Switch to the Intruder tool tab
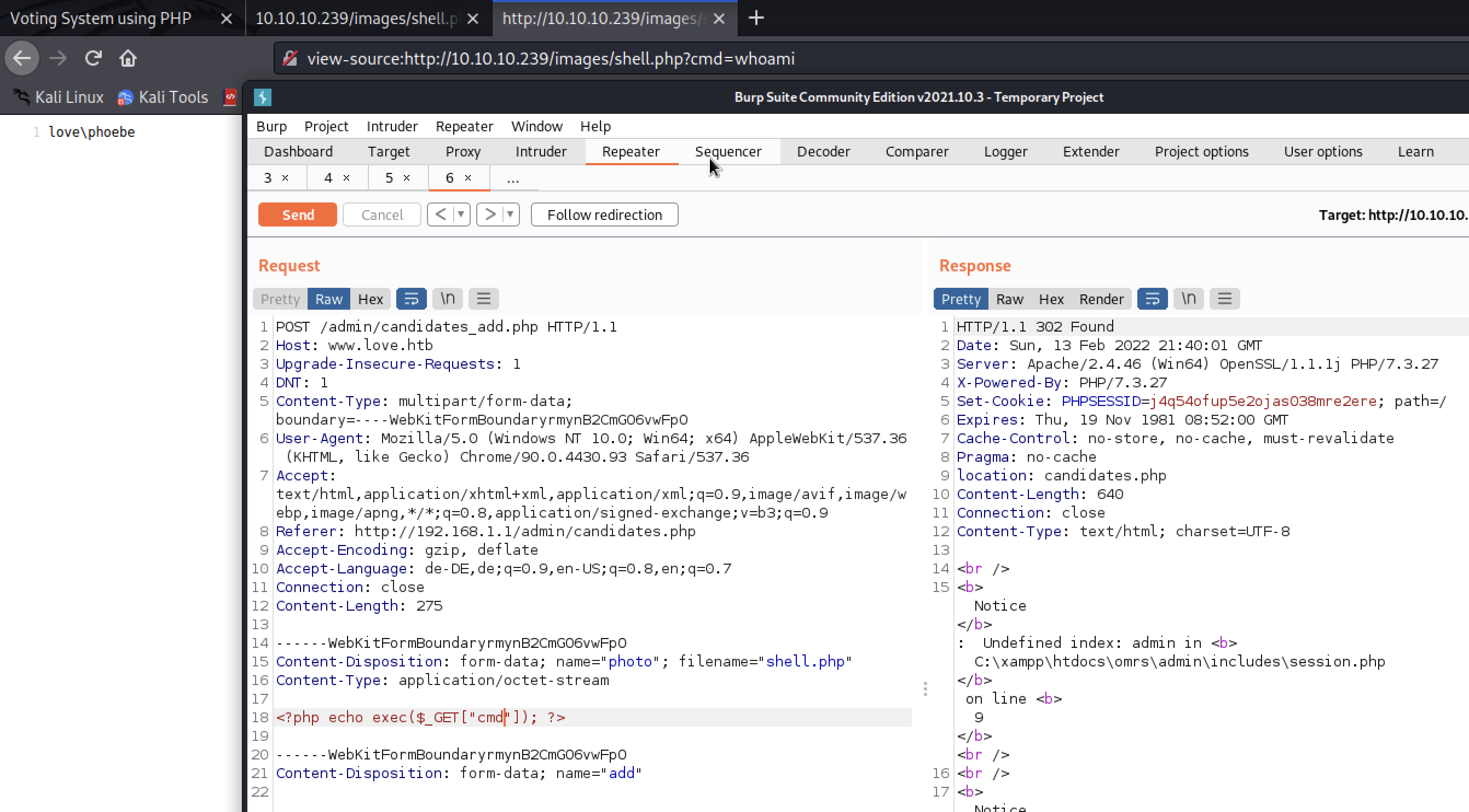 [541, 152]
